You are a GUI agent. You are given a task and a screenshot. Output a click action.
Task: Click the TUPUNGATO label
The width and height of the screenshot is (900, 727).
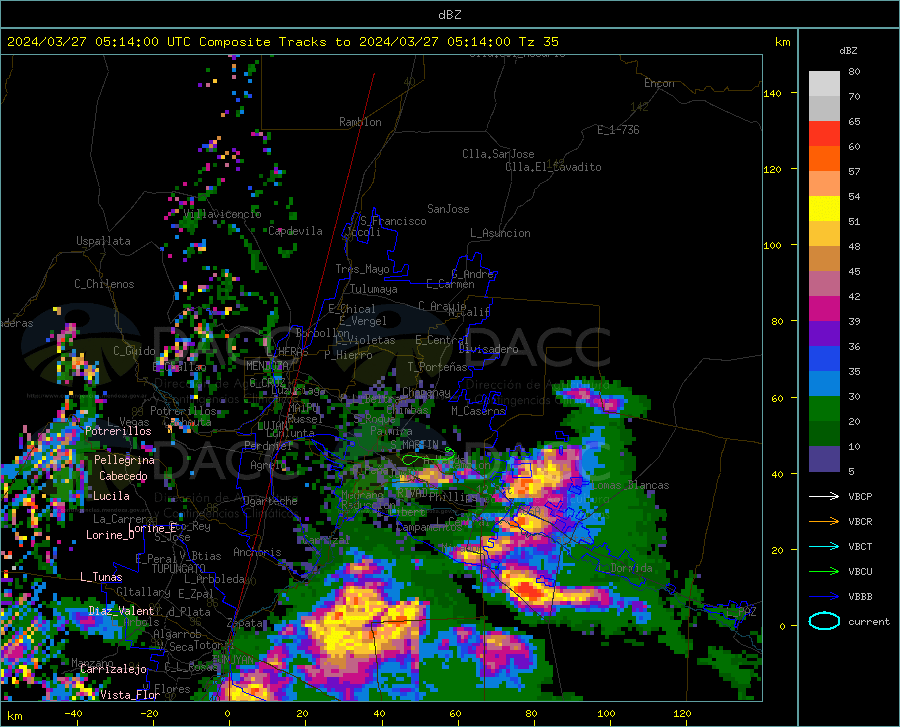(x=179, y=569)
